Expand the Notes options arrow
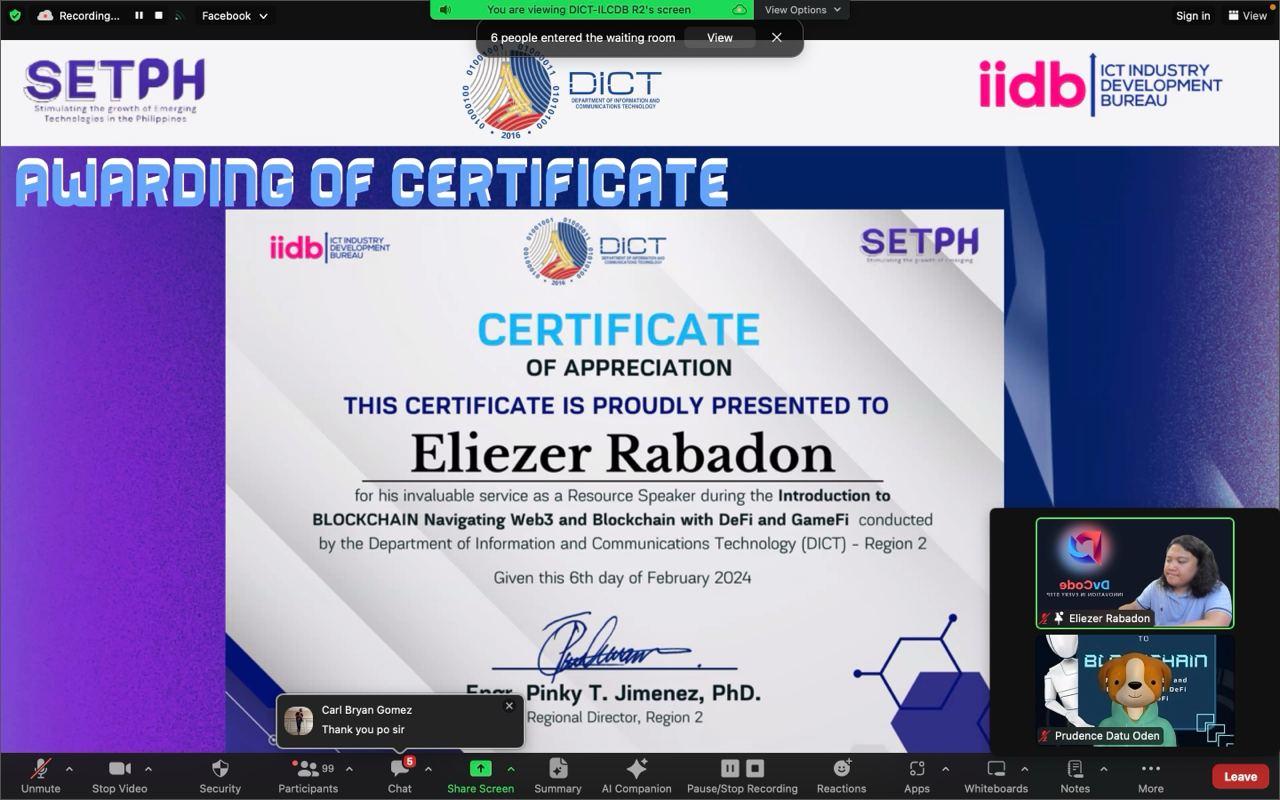 coord(1103,769)
